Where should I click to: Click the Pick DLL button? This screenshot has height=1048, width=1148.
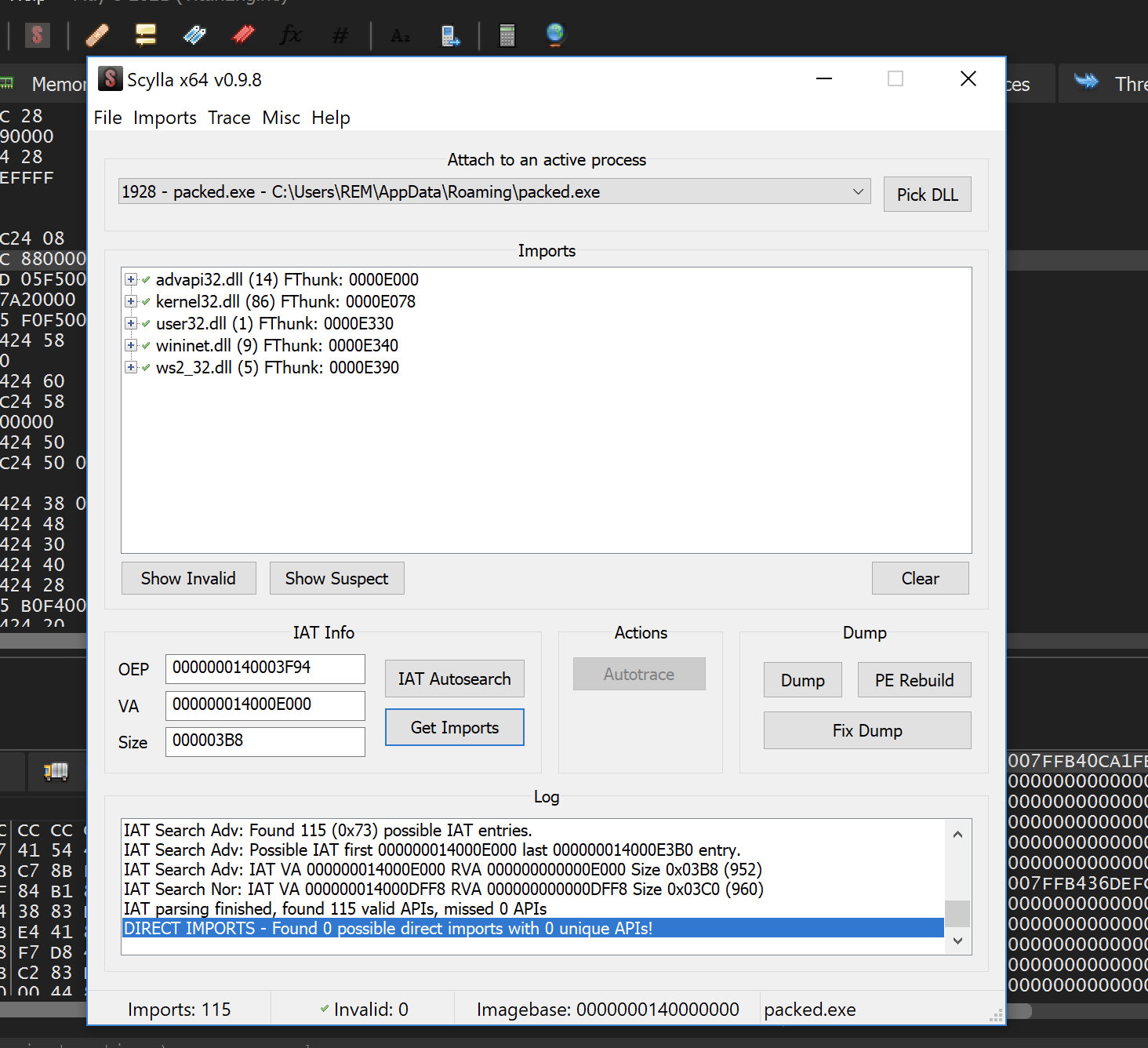pos(928,195)
